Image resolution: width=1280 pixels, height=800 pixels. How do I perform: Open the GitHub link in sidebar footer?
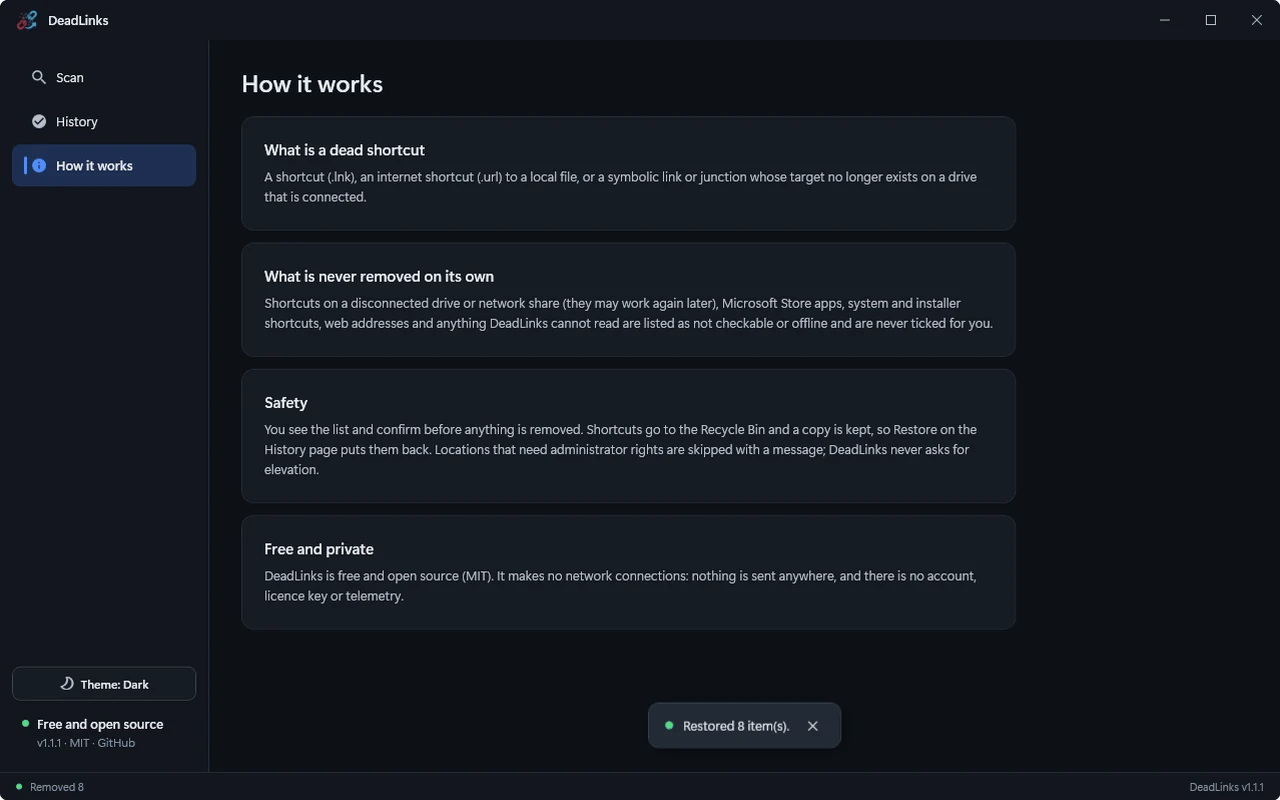pos(116,743)
